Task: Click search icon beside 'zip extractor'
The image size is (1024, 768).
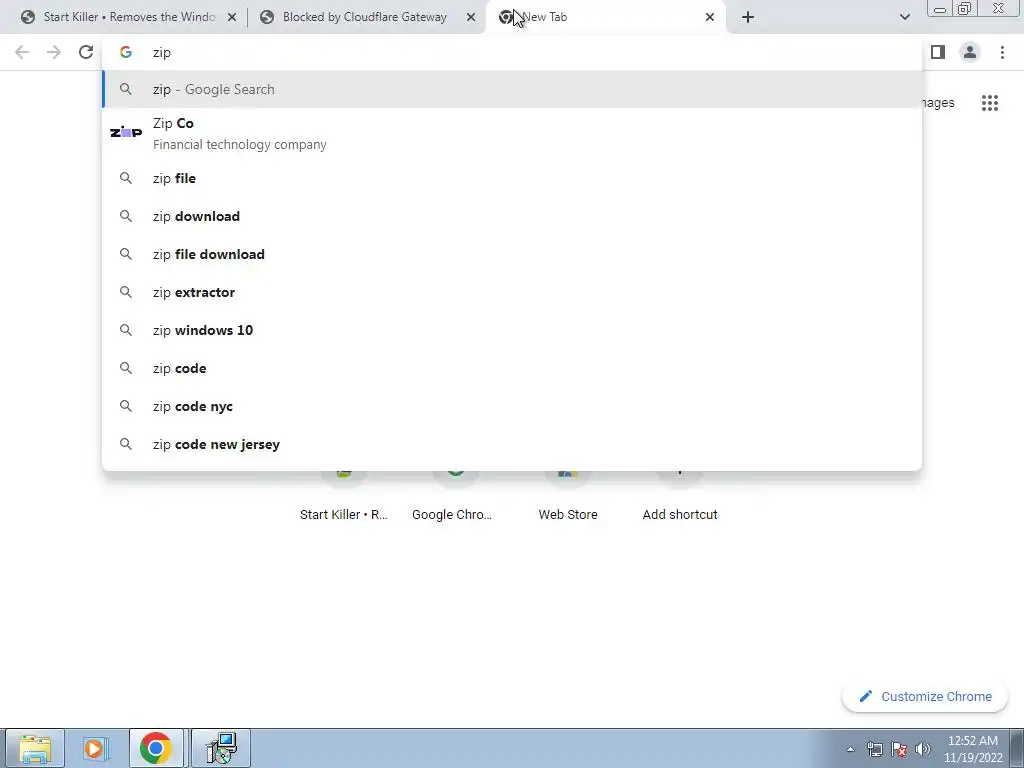Action: tap(125, 292)
